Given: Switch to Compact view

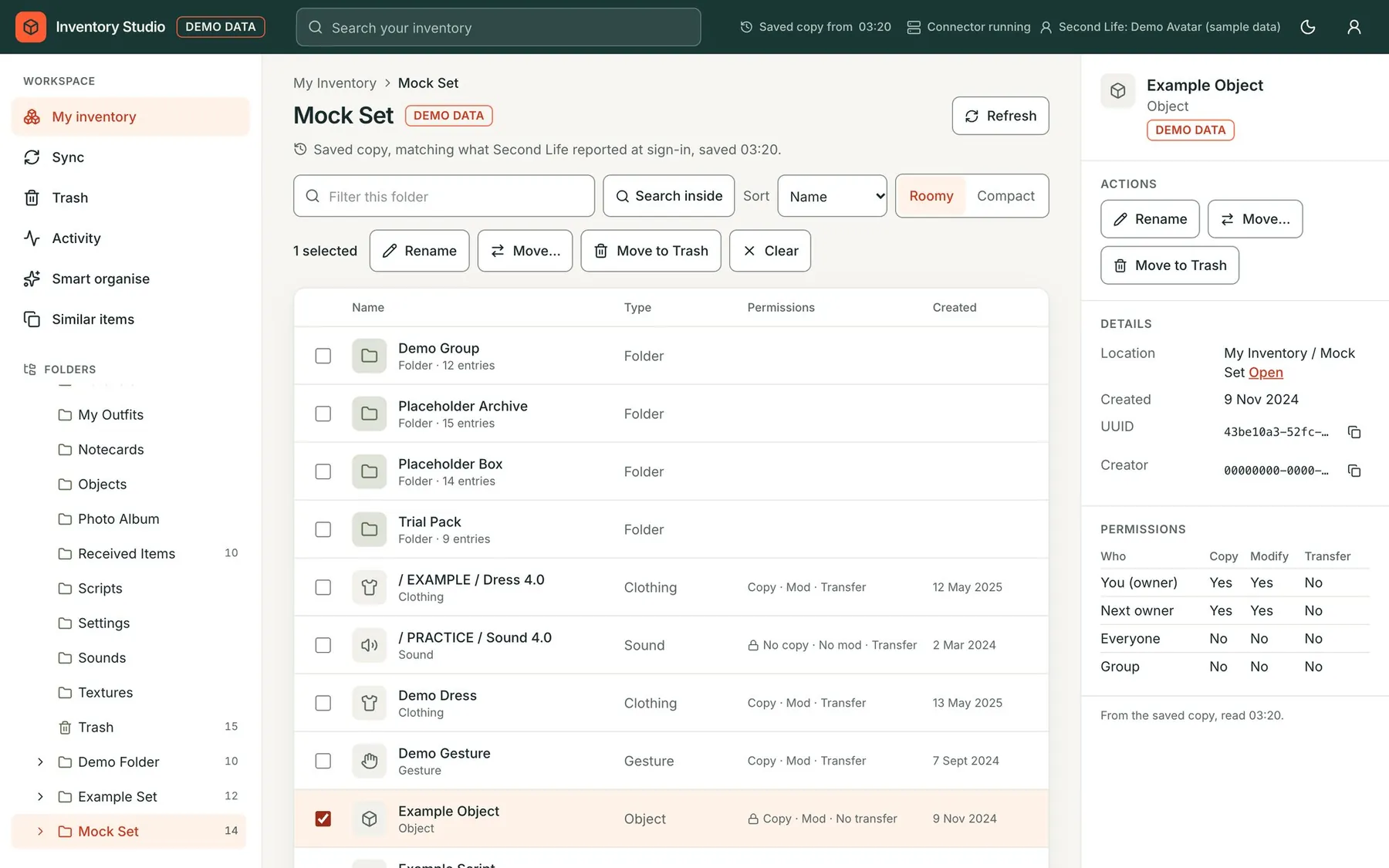Looking at the screenshot, I should (1005, 196).
